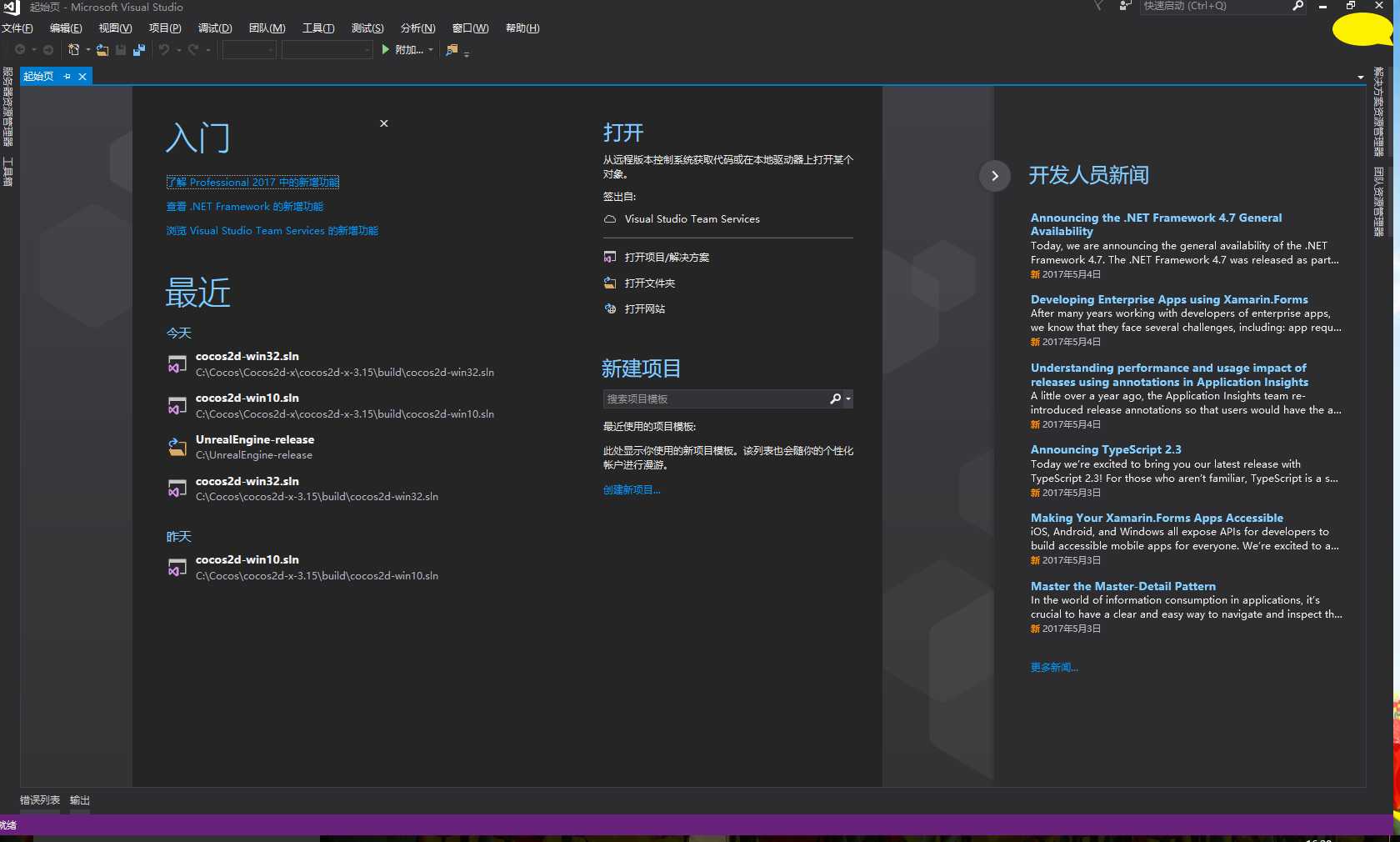Open 了解 Professional 2017 中的新增功能 link

pos(252,183)
